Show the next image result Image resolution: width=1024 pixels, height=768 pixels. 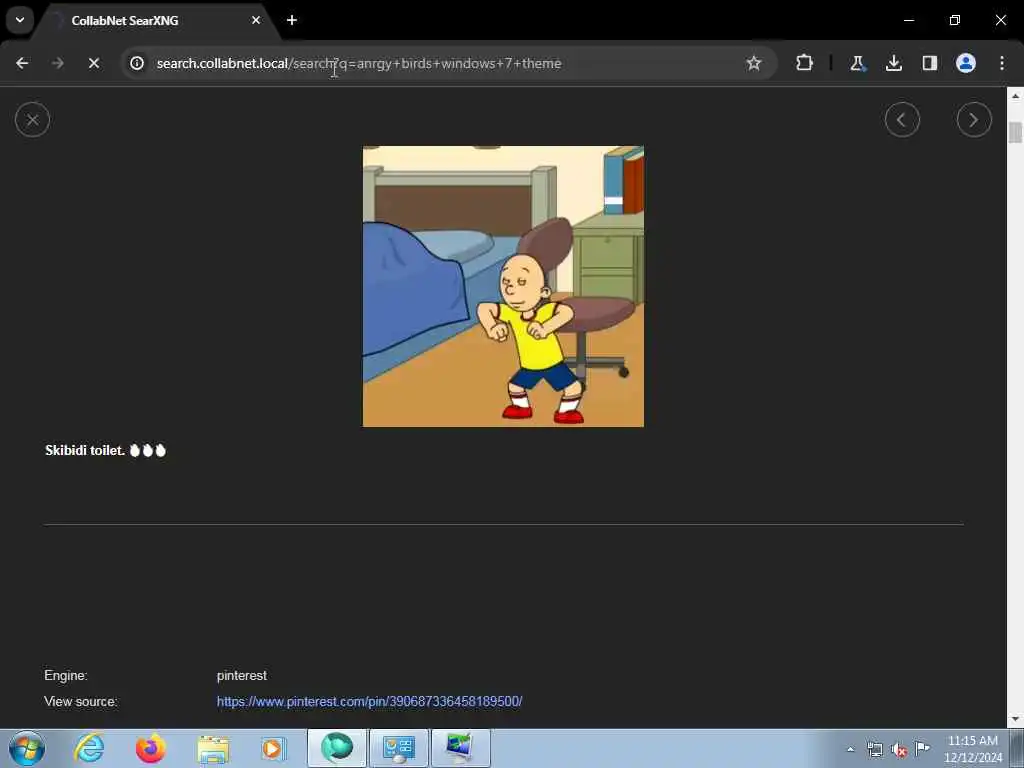point(974,120)
